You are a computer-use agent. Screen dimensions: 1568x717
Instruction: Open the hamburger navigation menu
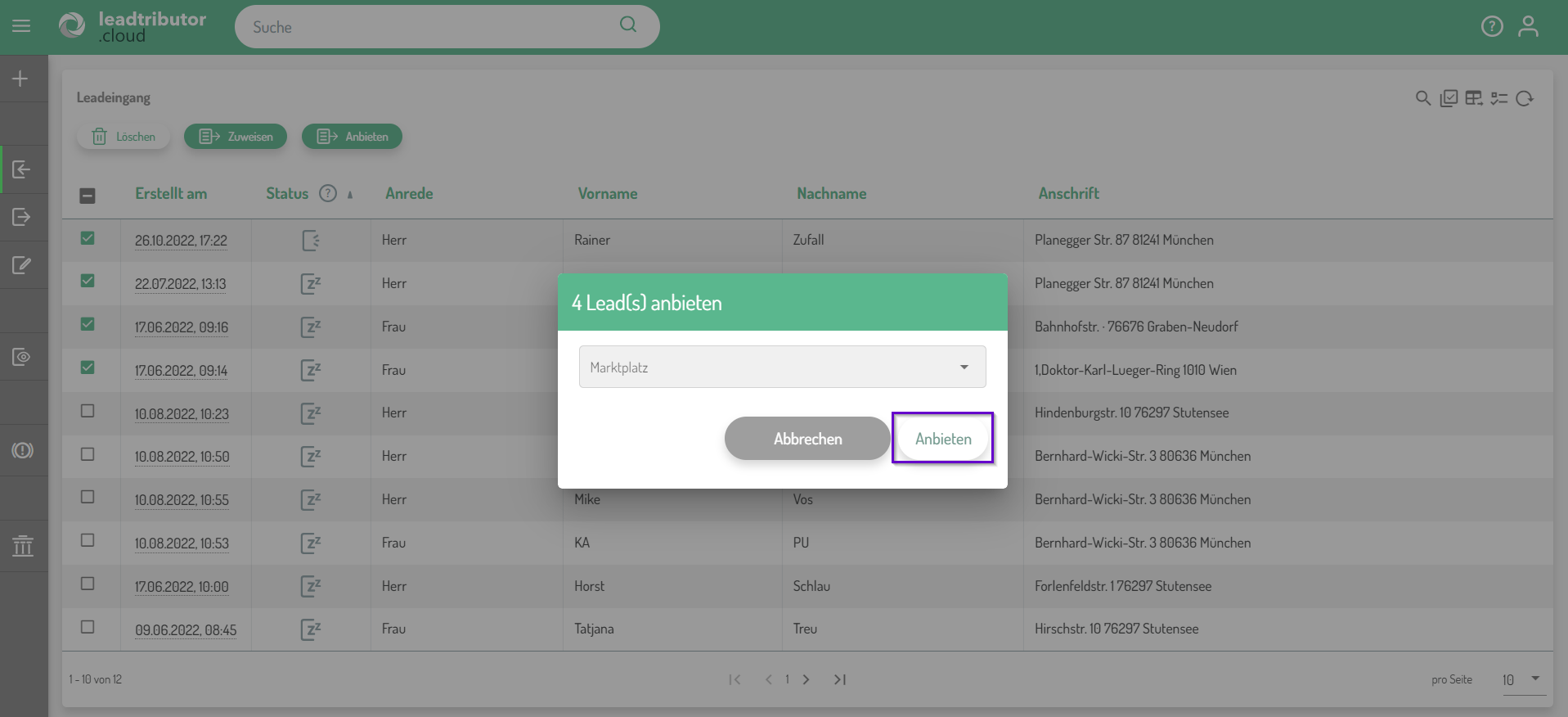click(21, 26)
